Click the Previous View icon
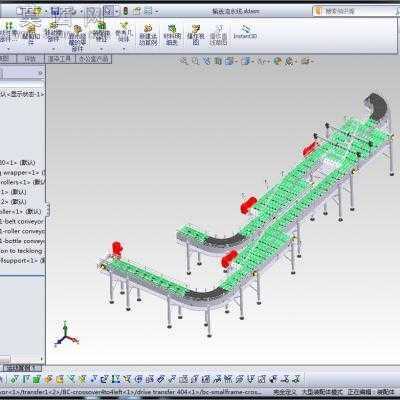Screen dimensions: 400x400 point(207,61)
